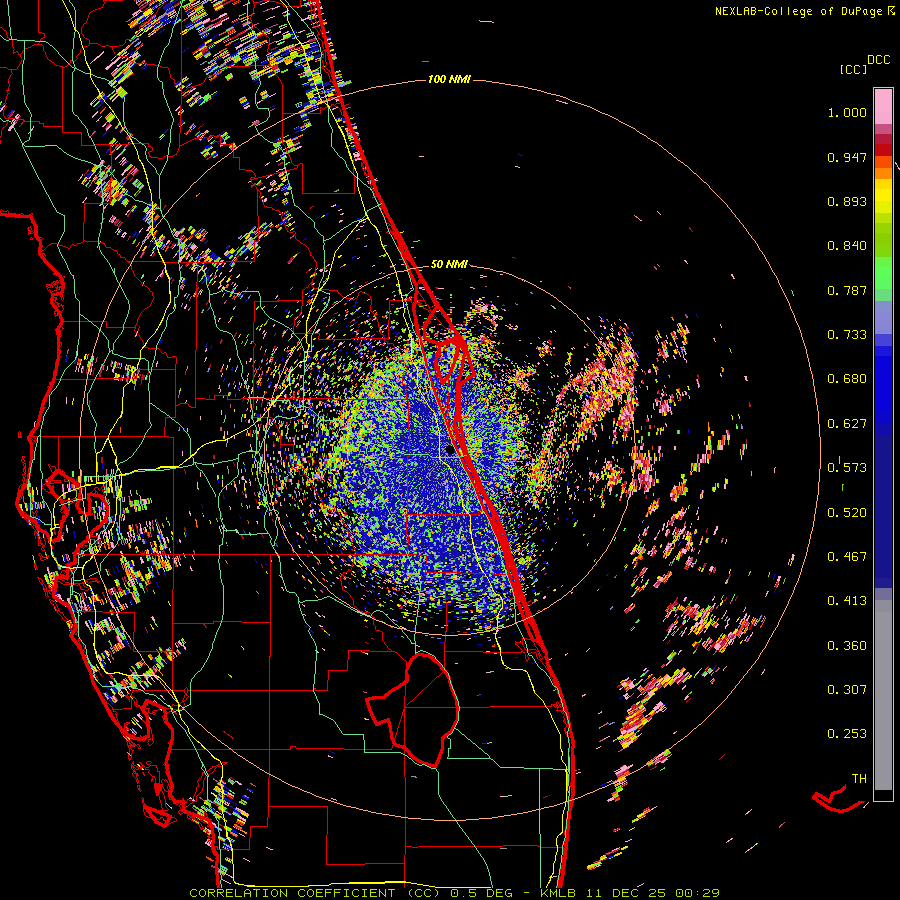
Task: Pick the pink segment of the color bar
Action: [x=883, y=106]
